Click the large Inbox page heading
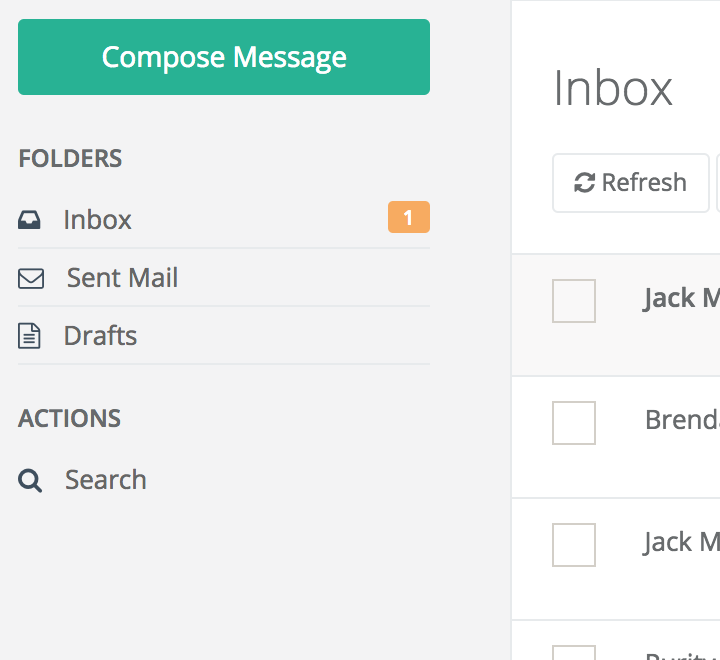Screen dimensions: 720x660 click(x=613, y=88)
